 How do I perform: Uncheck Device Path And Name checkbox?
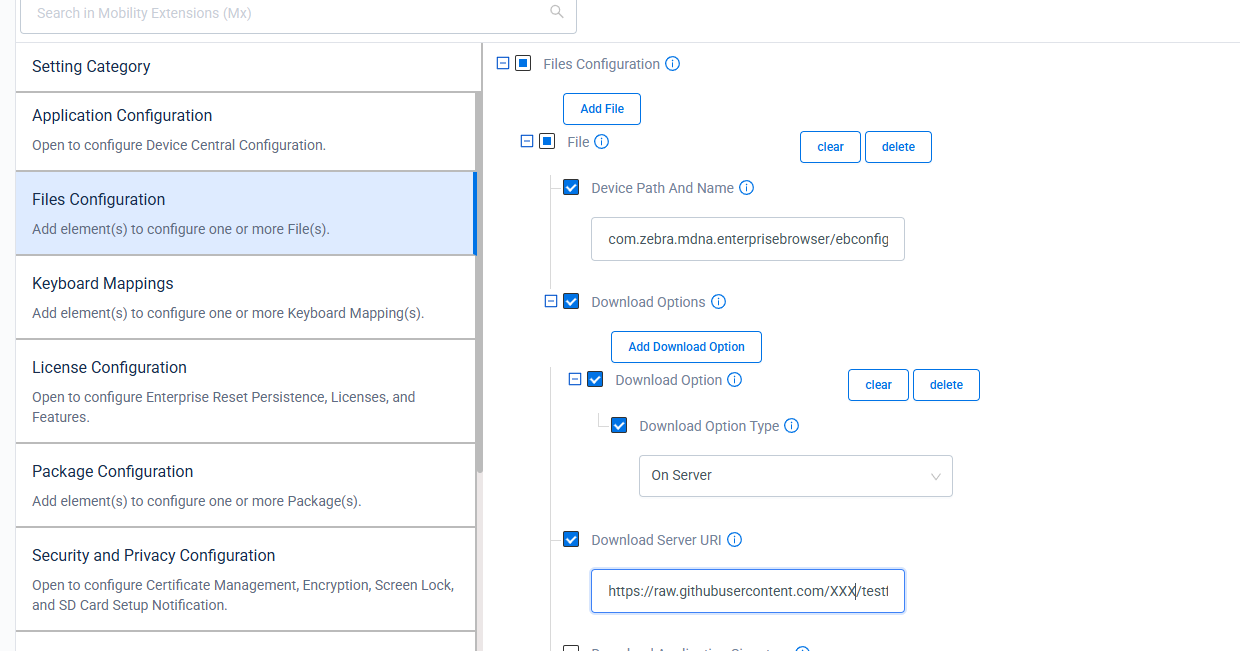point(571,187)
